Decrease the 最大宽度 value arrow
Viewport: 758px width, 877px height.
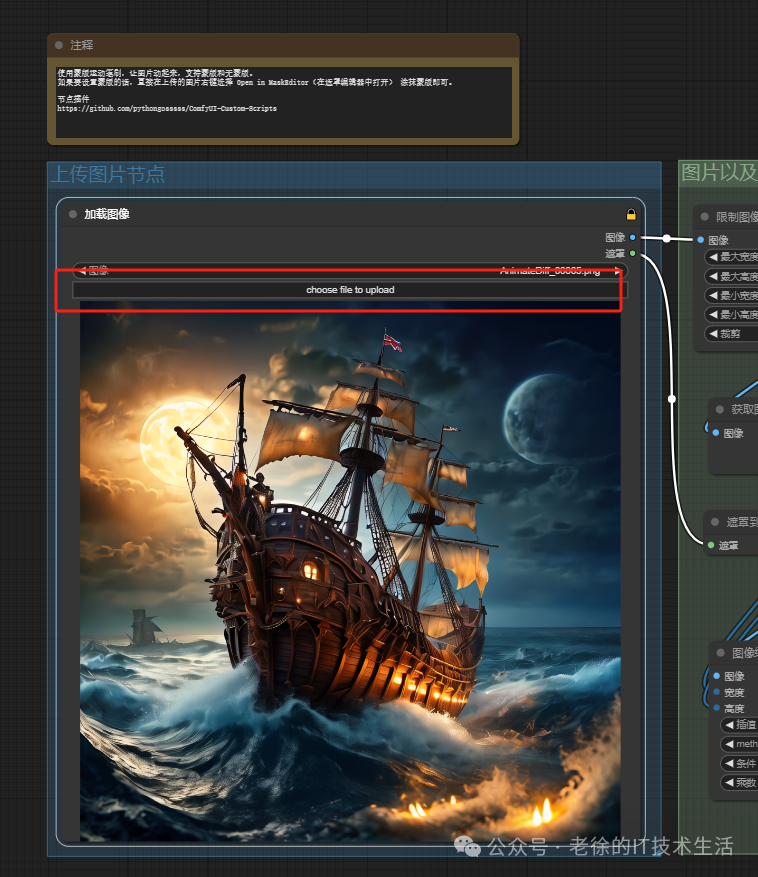pyautogui.click(x=713, y=257)
